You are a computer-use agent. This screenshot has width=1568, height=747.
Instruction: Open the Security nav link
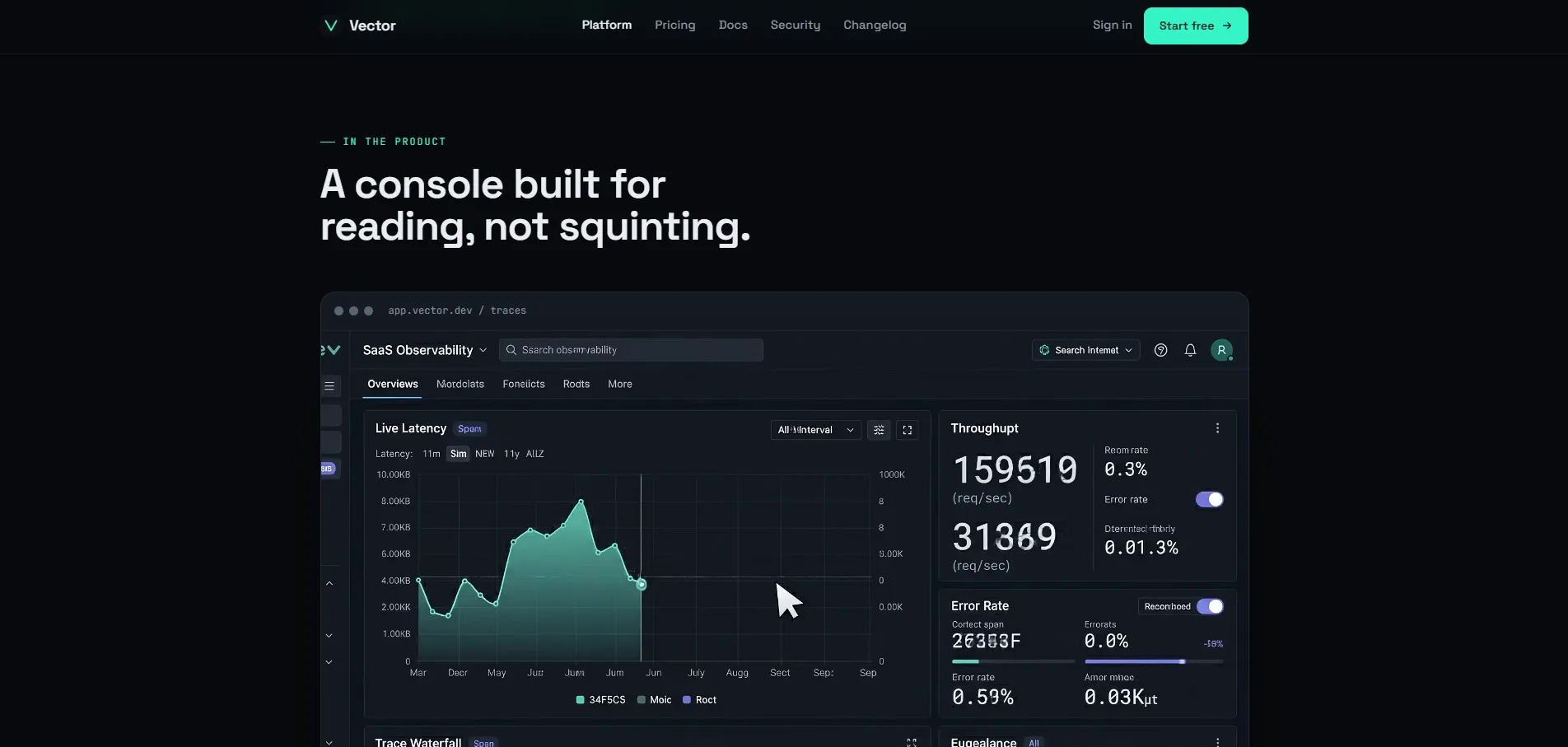[x=796, y=25]
